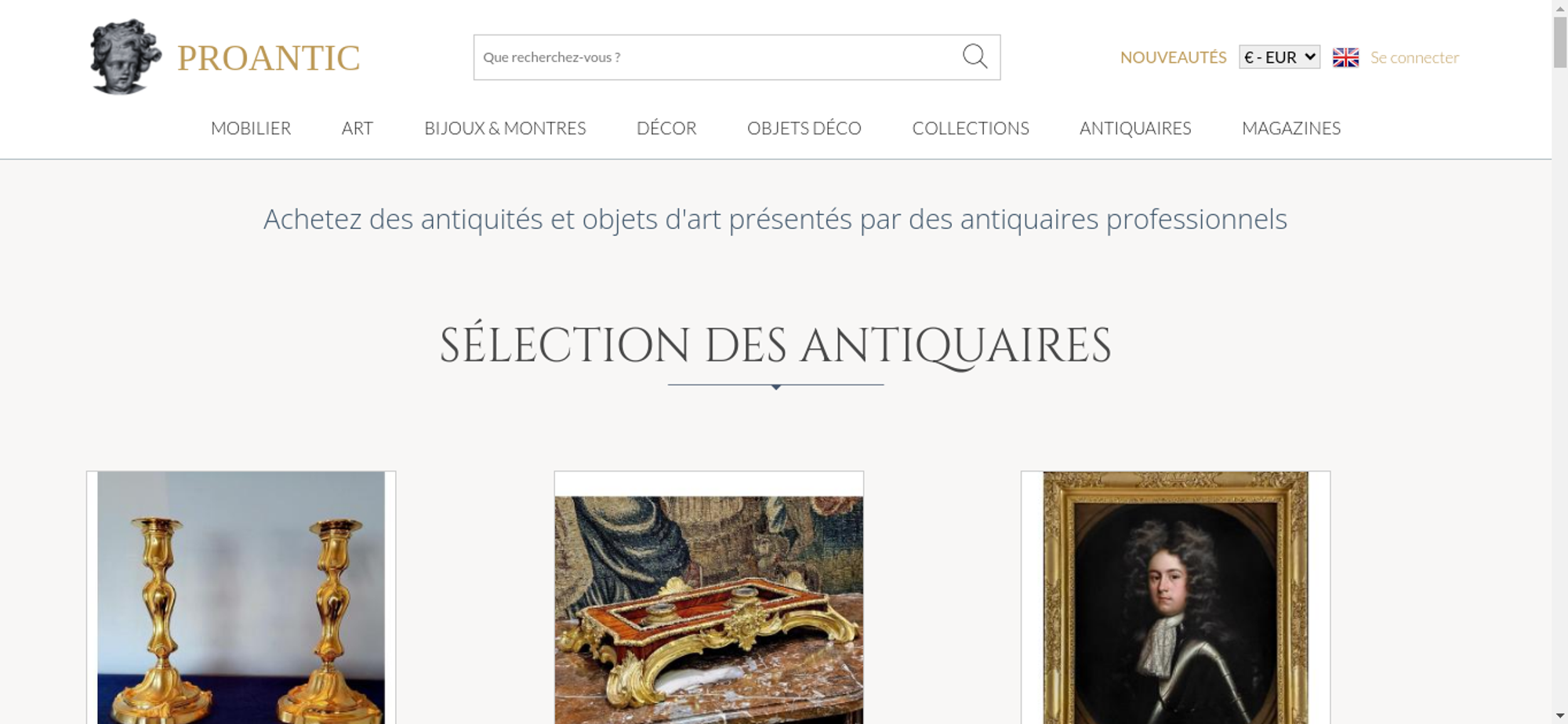
Task: Open the gilded inkwell listing thumbnail
Action: 709,598
